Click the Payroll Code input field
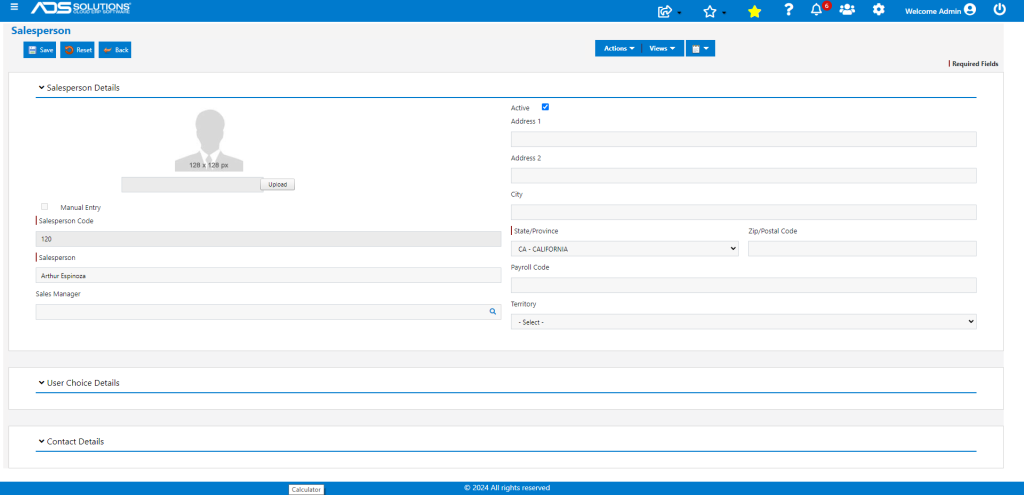1024x495 pixels. point(744,285)
